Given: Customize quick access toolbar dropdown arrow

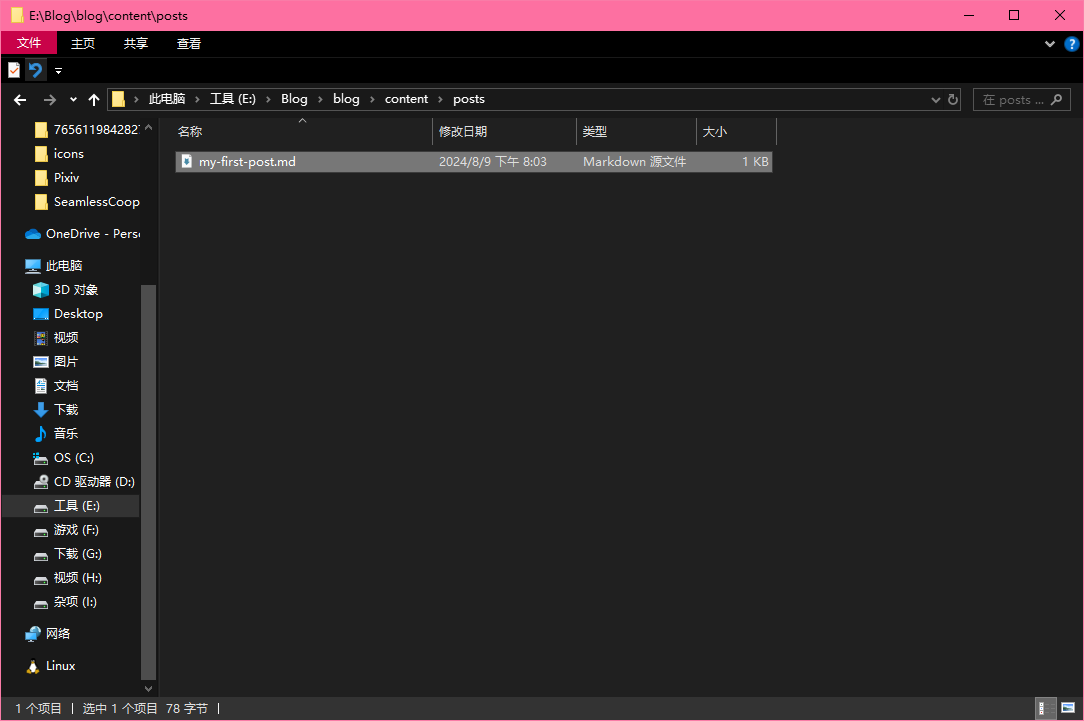Looking at the screenshot, I should pos(58,71).
